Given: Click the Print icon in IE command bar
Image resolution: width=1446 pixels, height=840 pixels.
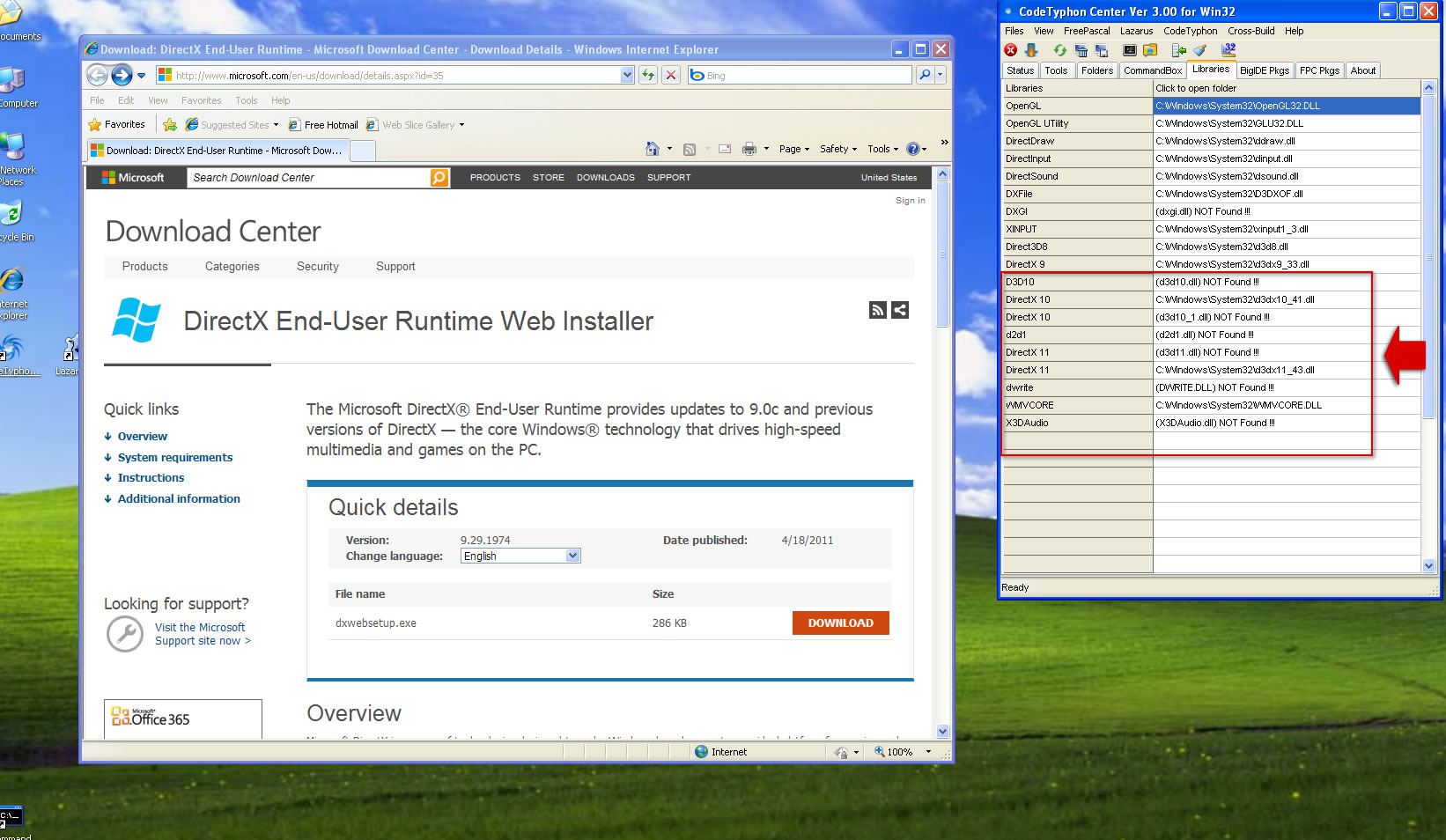Looking at the screenshot, I should coord(749,149).
